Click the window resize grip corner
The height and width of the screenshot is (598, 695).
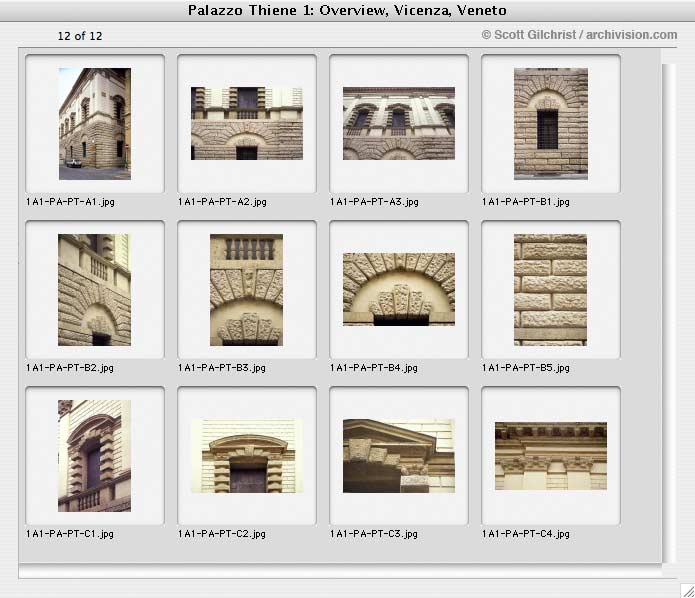pyautogui.click(x=687, y=590)
